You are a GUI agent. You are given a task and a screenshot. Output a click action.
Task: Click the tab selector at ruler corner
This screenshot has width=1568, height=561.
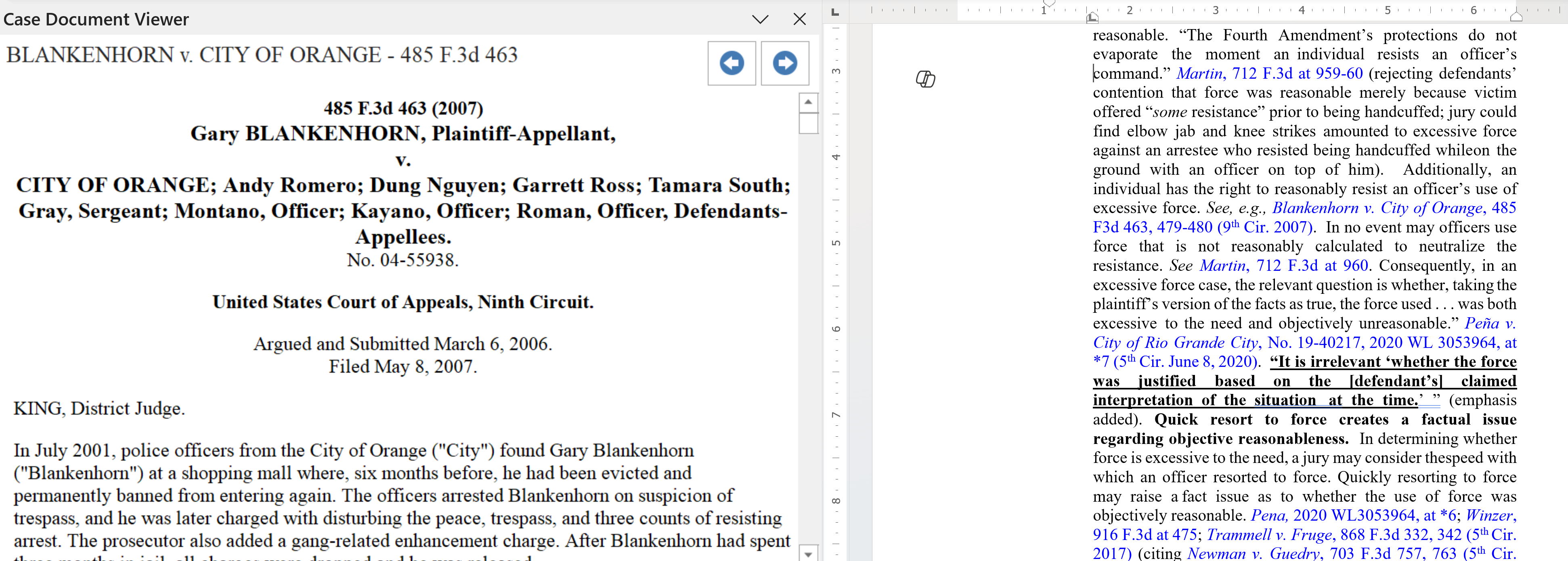point(835,12)
